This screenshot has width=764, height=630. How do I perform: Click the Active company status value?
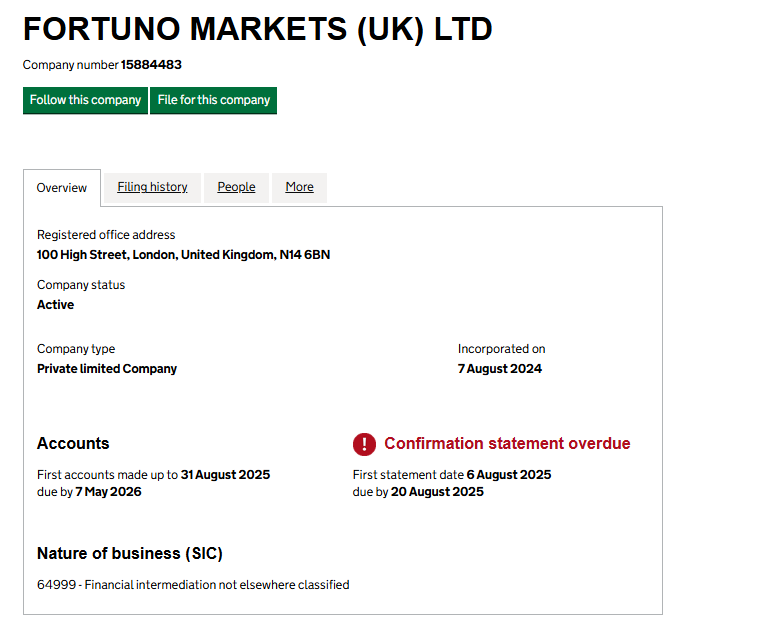(x=55, y=305)
